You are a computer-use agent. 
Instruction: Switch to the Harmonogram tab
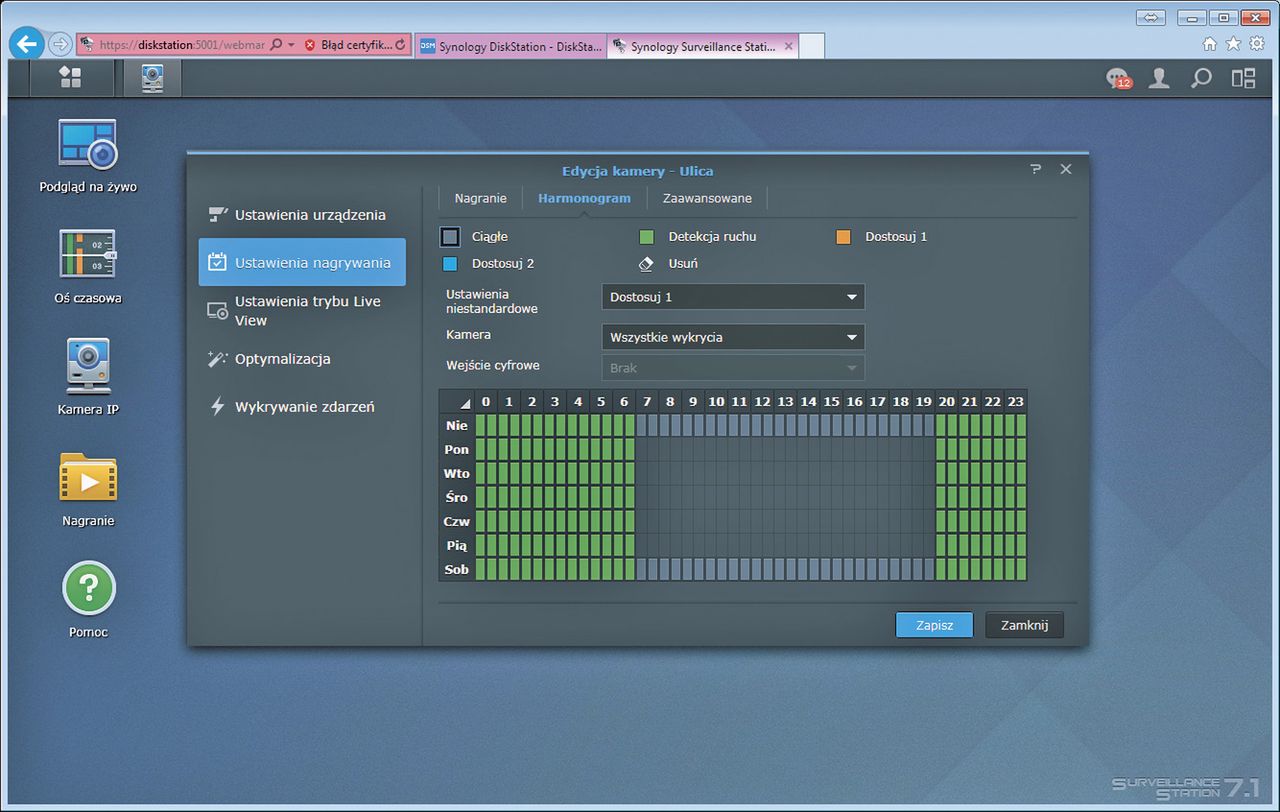click(x=584, y=198)
